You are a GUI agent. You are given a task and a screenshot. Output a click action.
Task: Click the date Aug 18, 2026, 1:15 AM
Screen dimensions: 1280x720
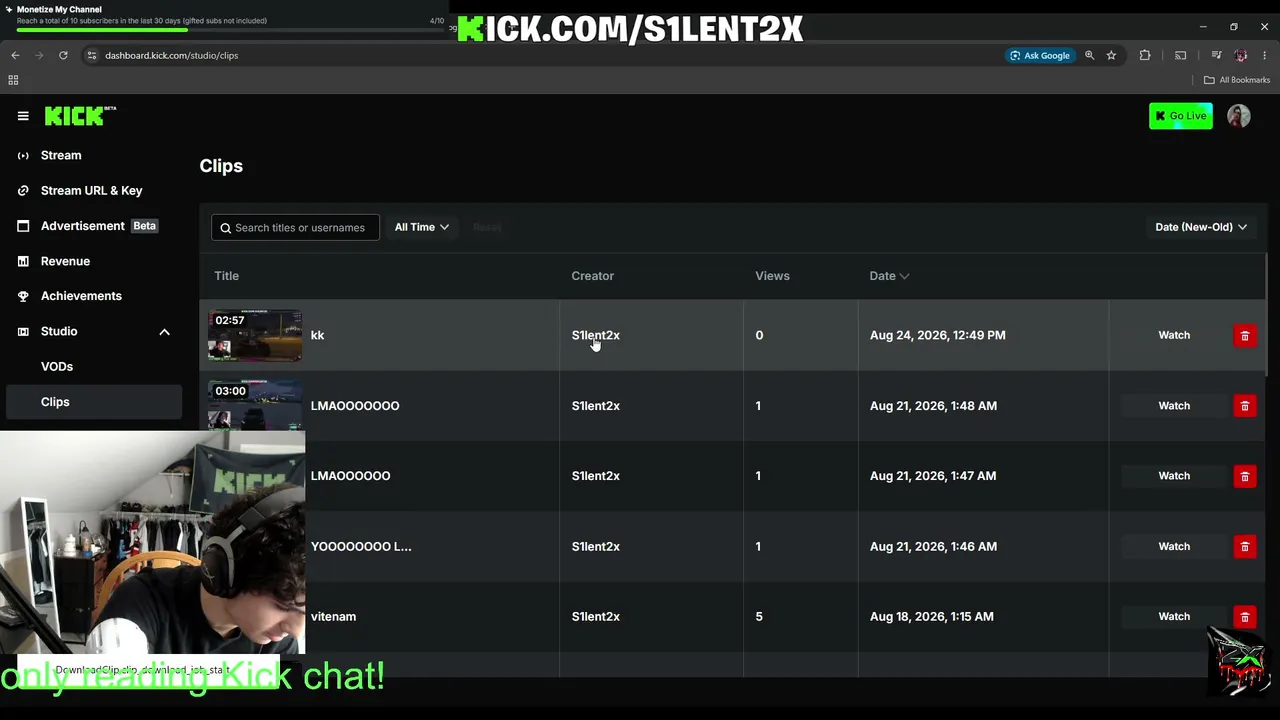point(932,617)
